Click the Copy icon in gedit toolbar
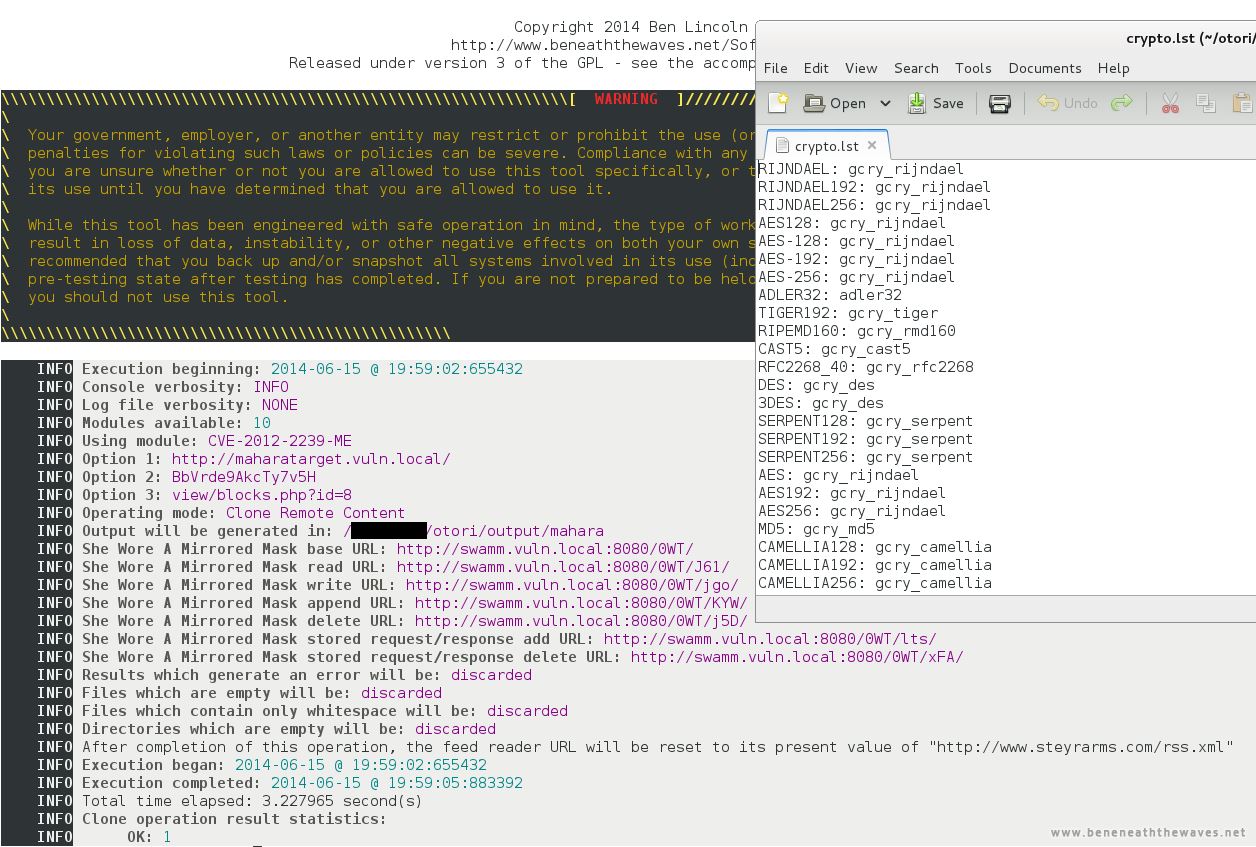 (1206, 103)
